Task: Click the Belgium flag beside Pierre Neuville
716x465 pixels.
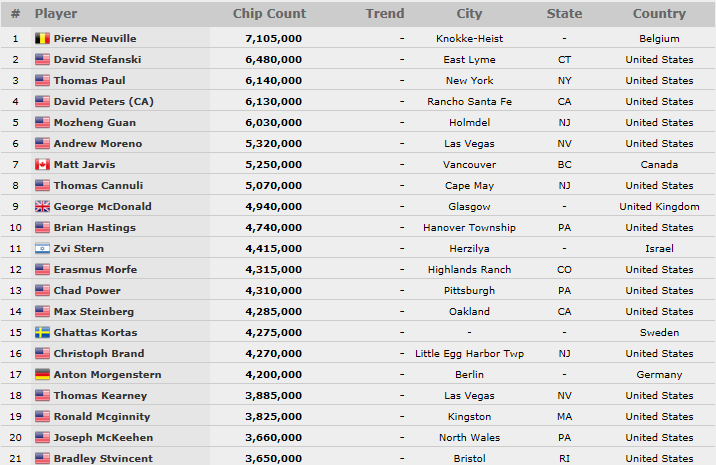Action: (42, 38)
